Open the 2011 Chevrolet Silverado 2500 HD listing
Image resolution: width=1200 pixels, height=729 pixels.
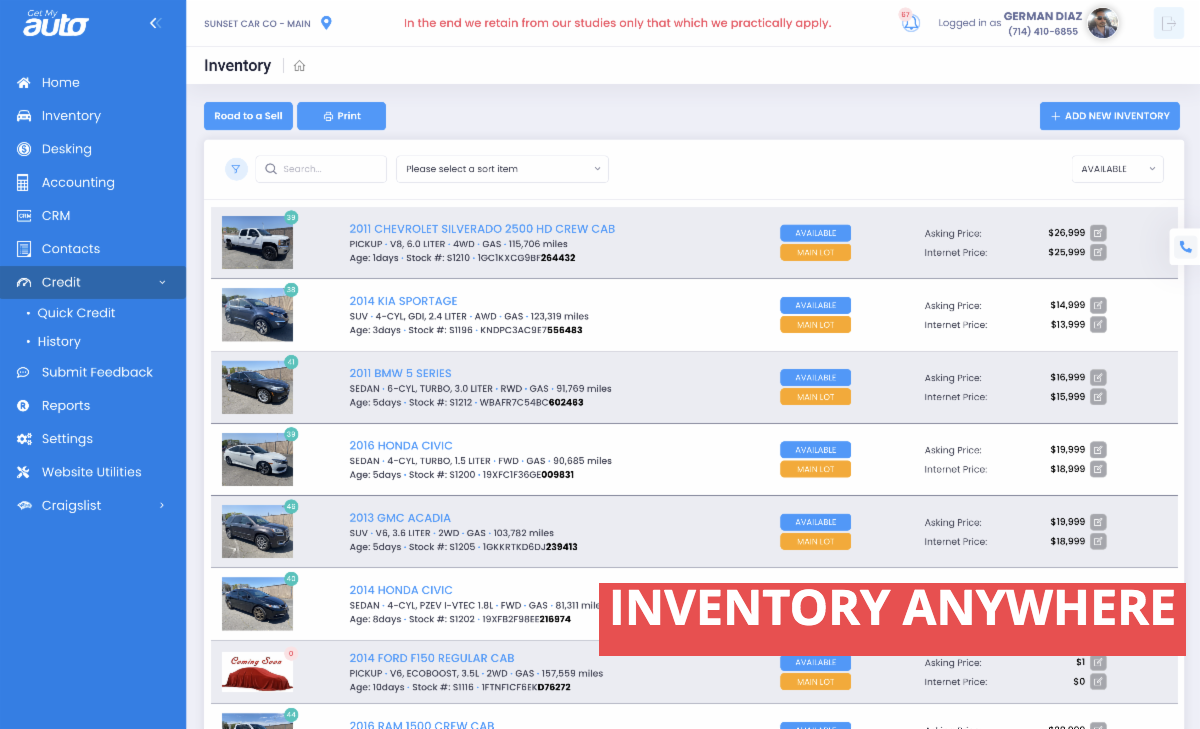coord(482,228)
